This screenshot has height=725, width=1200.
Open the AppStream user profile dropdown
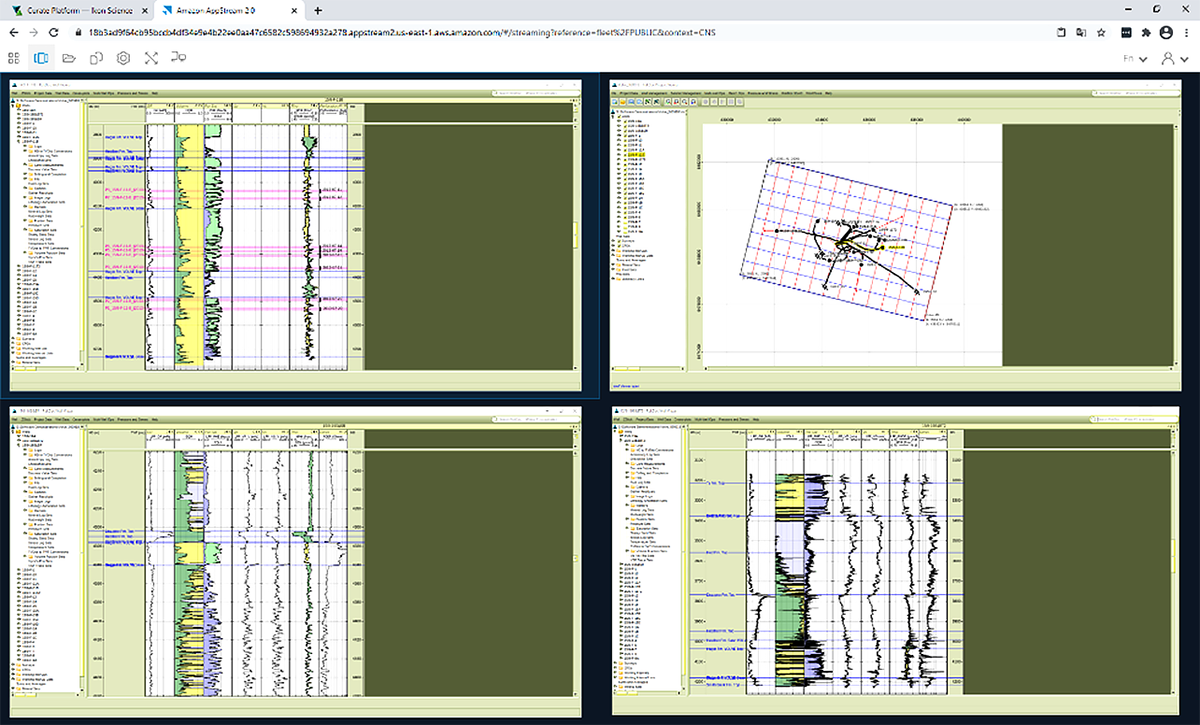(x=1173, y=58)
